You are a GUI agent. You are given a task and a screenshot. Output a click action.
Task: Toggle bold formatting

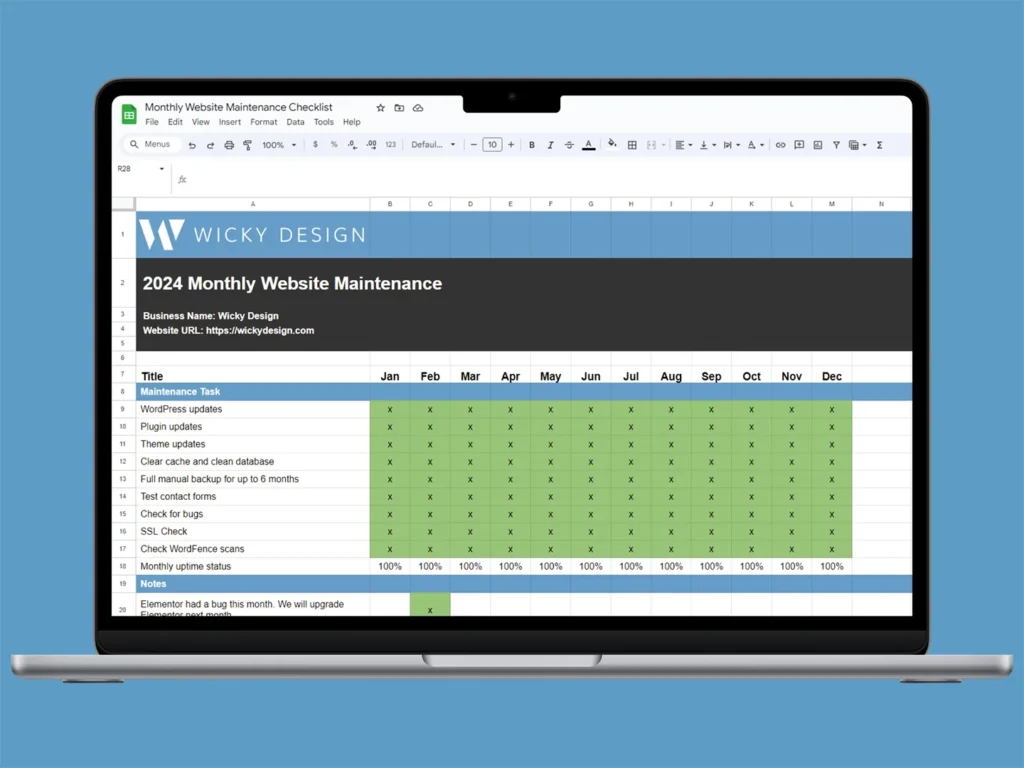tap(530, 144)
